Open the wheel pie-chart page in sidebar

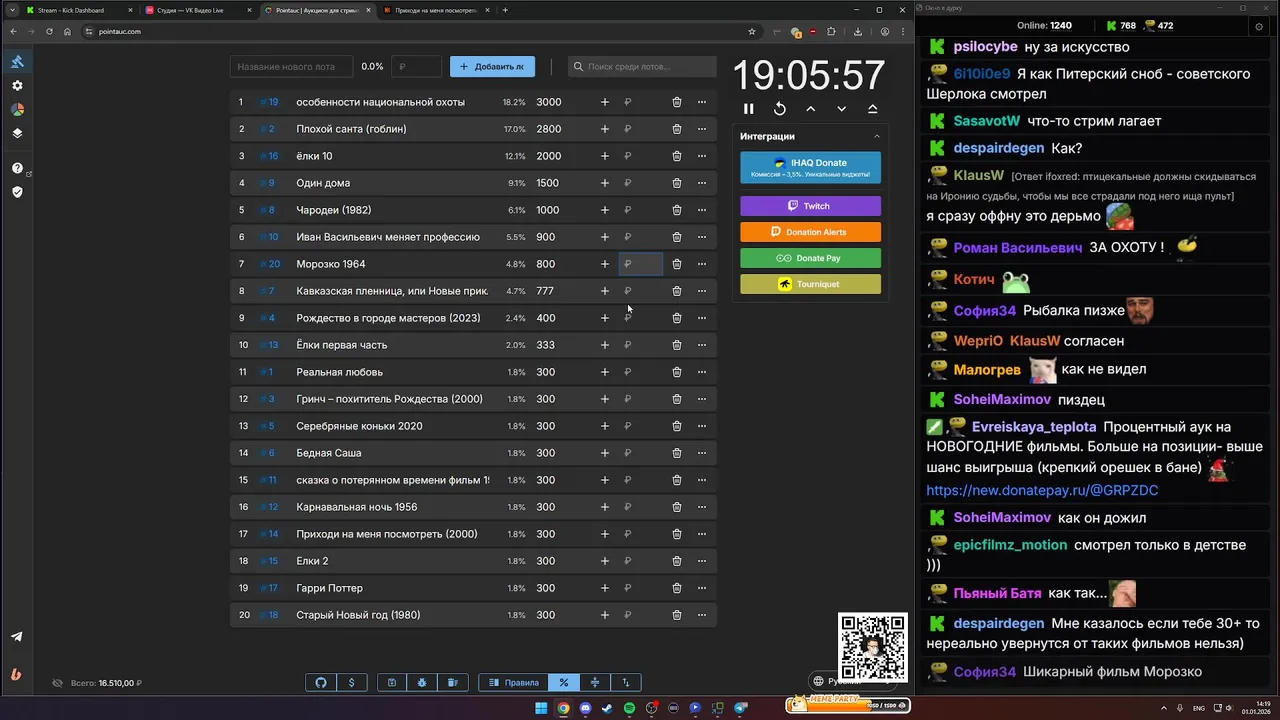pyautogui.click(x=17, y=109)
